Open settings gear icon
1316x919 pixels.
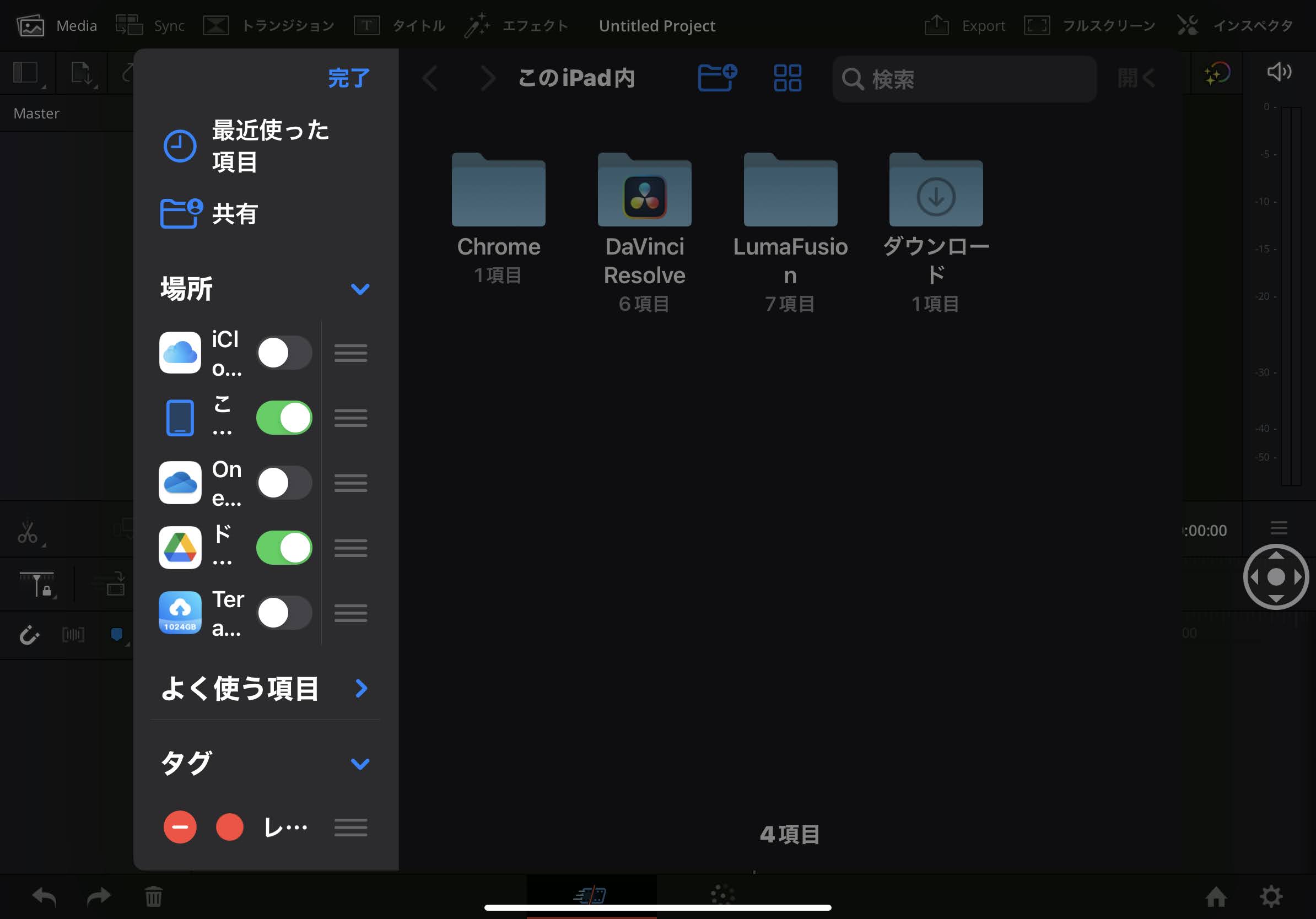click(1270, 896)
